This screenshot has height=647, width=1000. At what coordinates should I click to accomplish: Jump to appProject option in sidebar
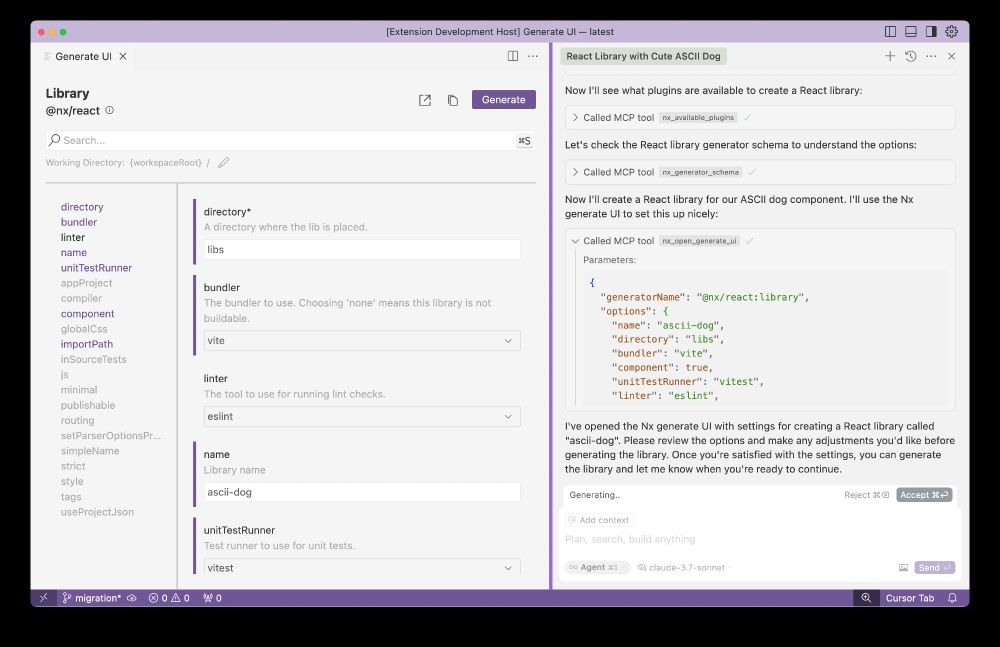[x=86, y=283]
